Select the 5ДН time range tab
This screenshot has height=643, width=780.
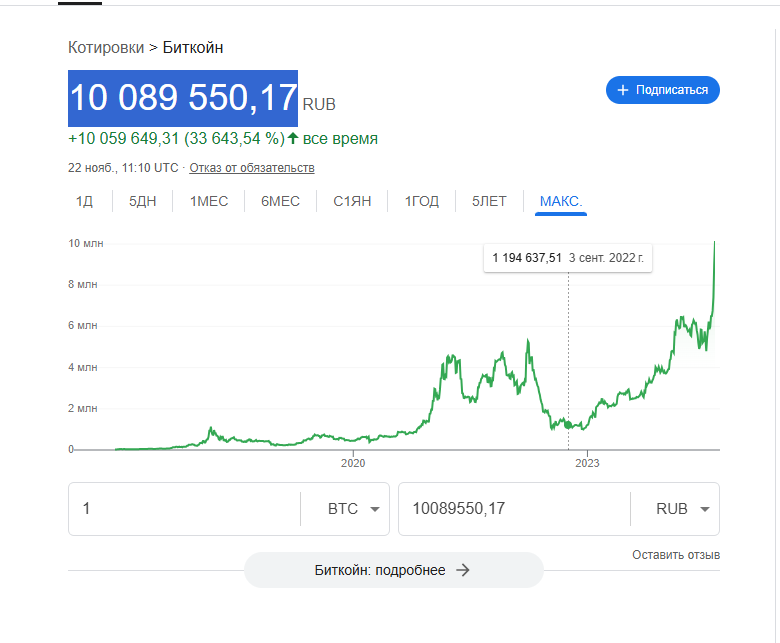(x=143, y=201)
